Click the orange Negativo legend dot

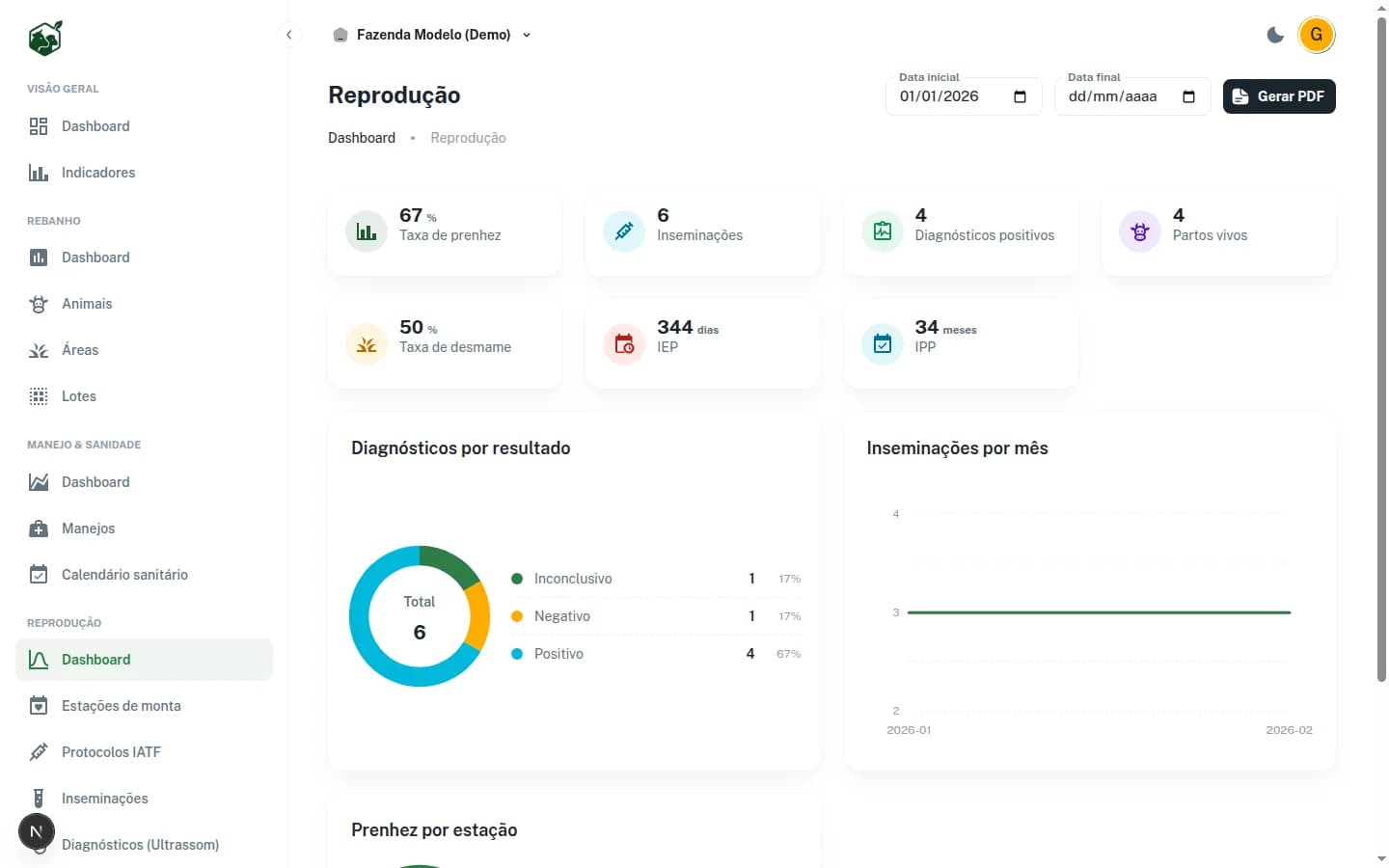[517, 616]
